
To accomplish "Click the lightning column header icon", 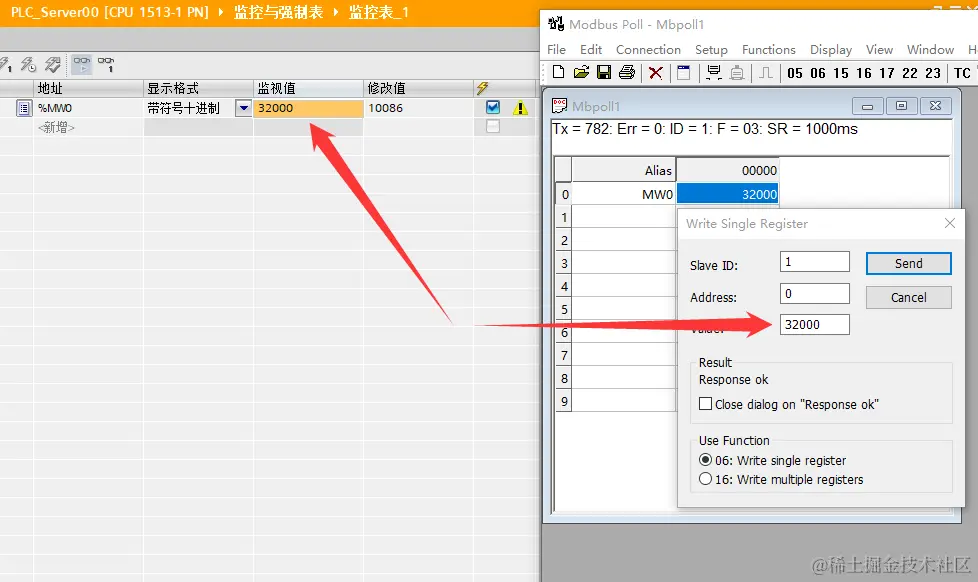I will pos(482,88).
